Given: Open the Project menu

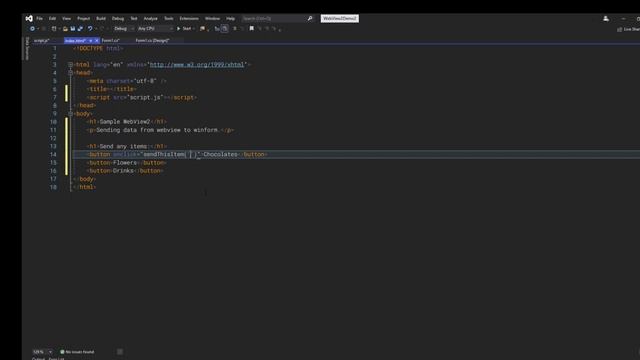Looking at the screenshot, I should (x=84, y=18).
